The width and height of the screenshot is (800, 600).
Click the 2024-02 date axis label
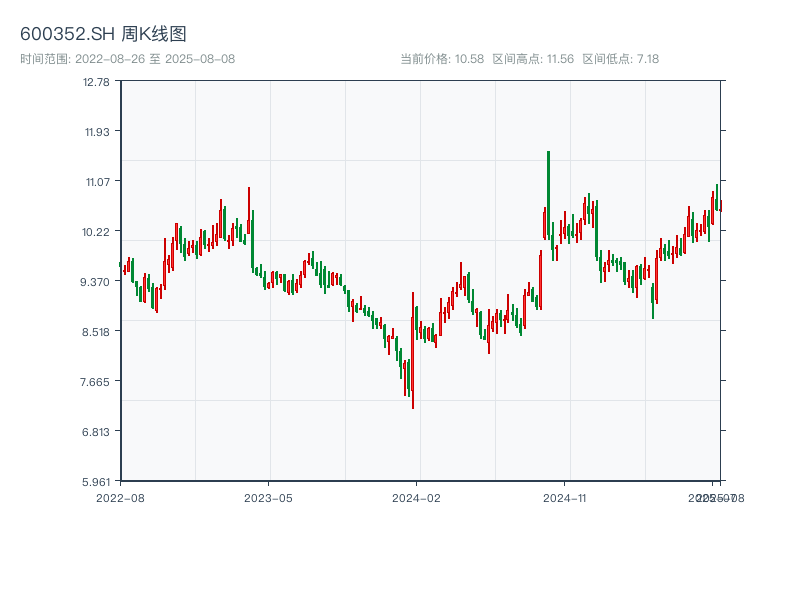tap(417, 497)
